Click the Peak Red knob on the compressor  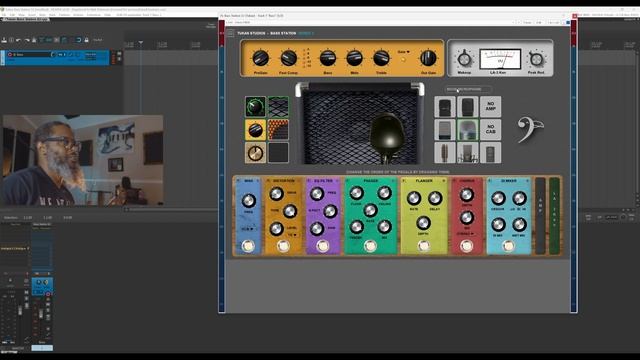[536, 60]
